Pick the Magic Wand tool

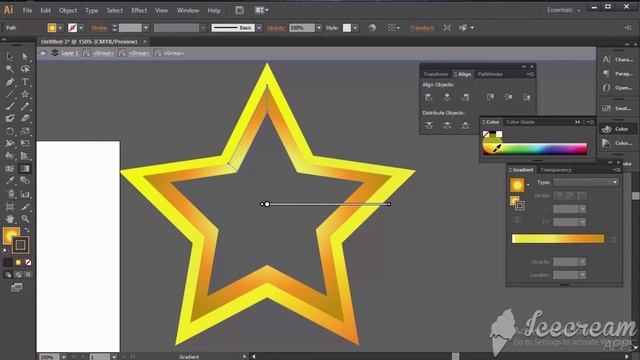[x=10, y=69]
